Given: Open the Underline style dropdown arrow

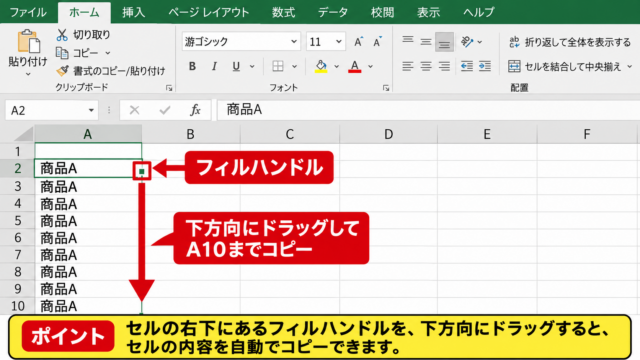Looking at the screenshot, I should pyautogui.click(x=252, y=67).
